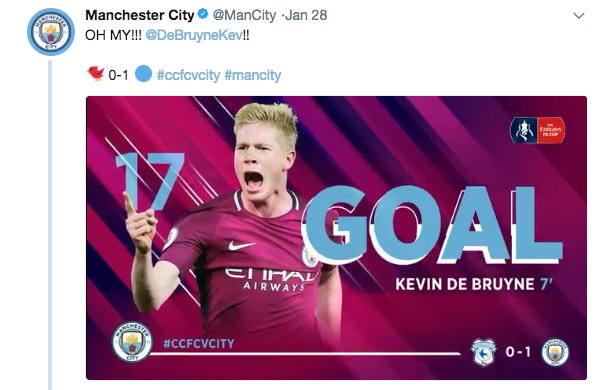Click the Emirates FA Cup logo in the image
Screen dimensions: 609x390
(x=538, y=131)
